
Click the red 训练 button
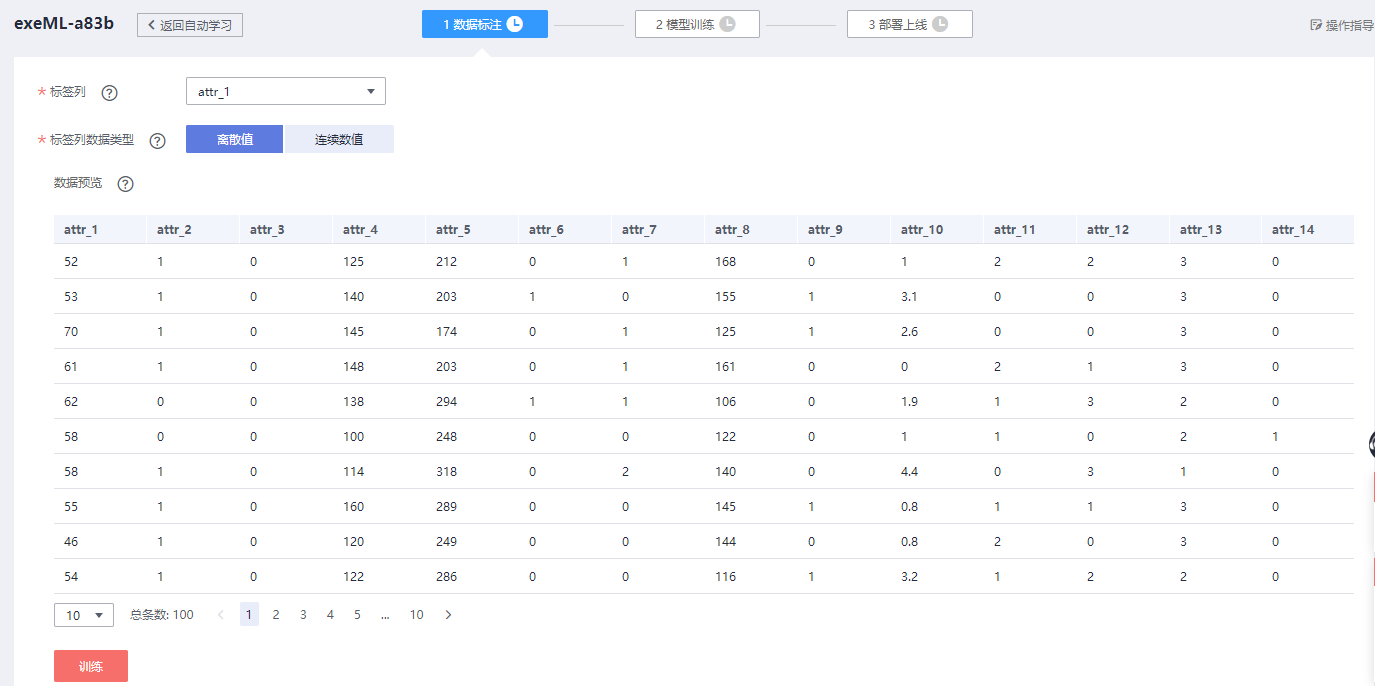[91, 666]
